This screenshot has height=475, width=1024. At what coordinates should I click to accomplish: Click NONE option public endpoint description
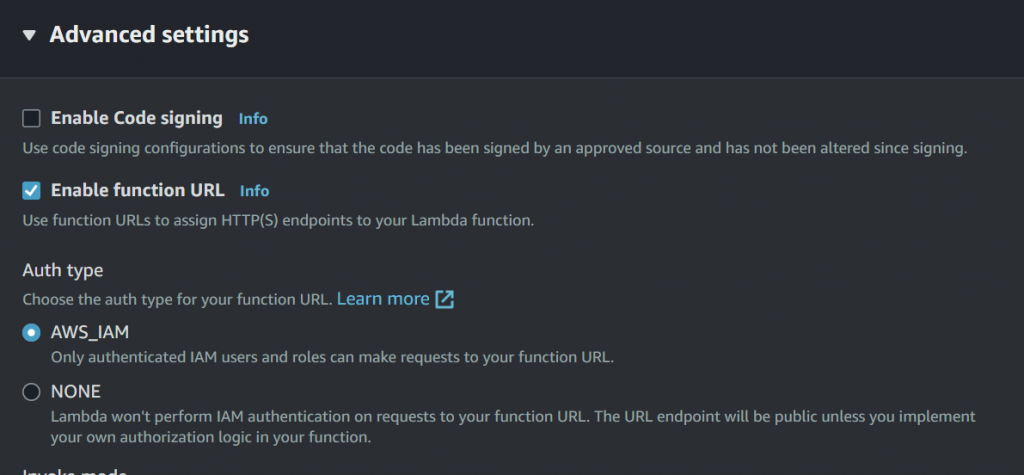[x=513, y=427]
